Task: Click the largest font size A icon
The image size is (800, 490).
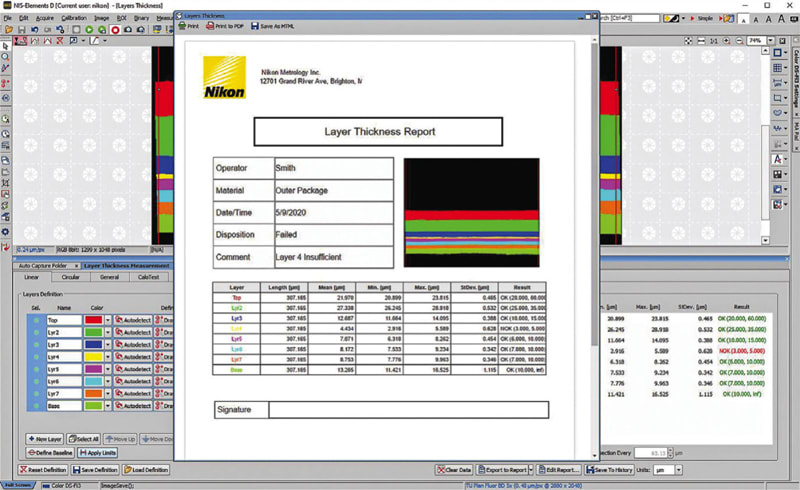Action: click(781, 19)
